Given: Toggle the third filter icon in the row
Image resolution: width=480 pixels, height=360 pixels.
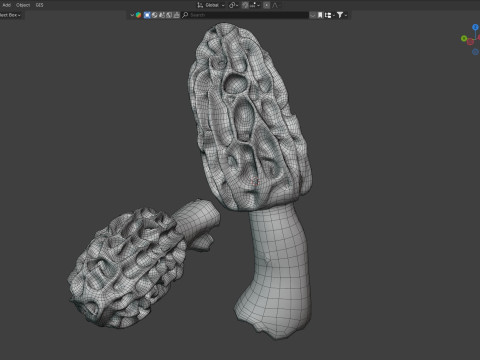Looking at the screenshot, I should point(162,15).
